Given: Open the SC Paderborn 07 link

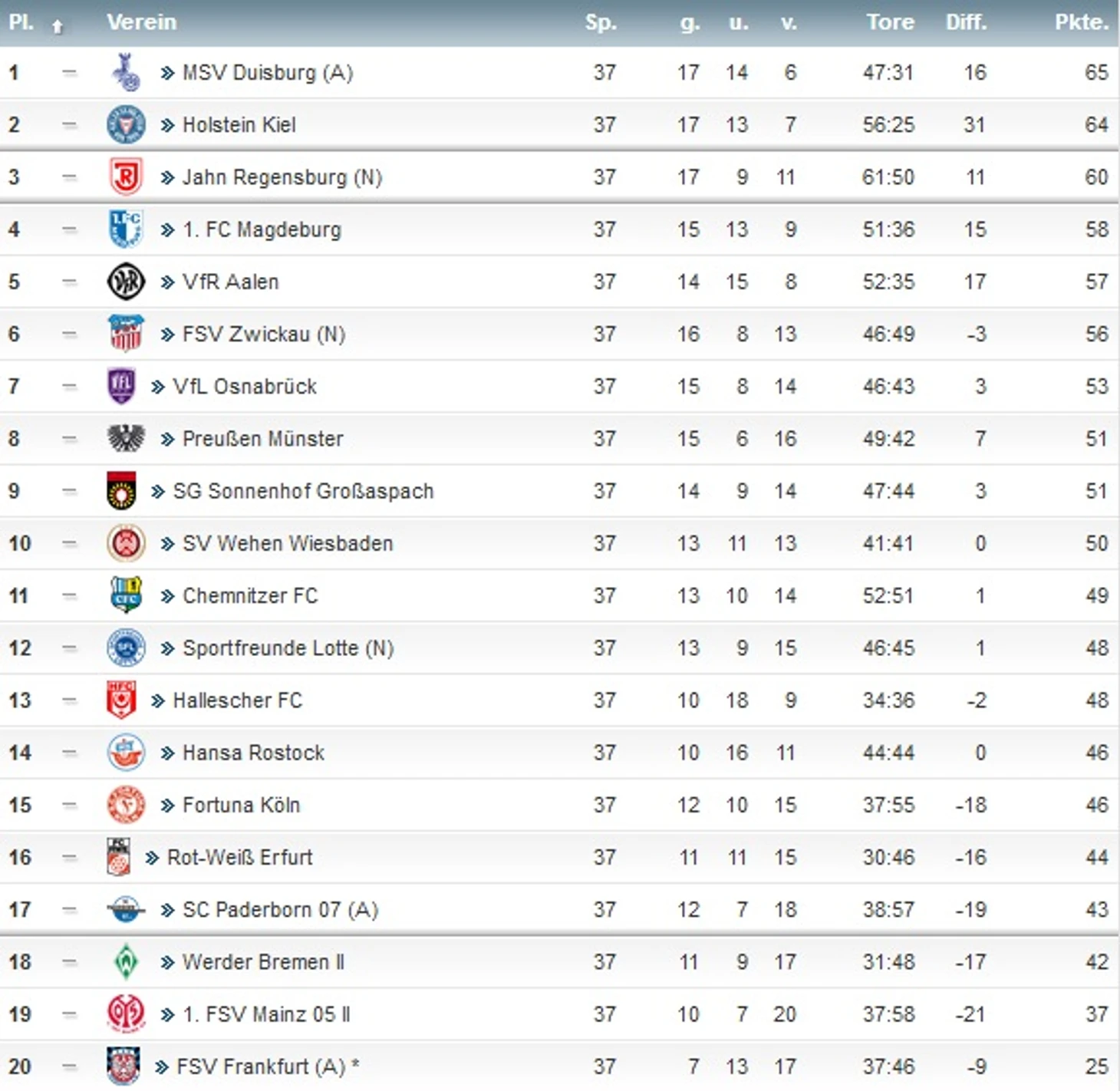Looking at the screenshot, I should pos(280,910).
